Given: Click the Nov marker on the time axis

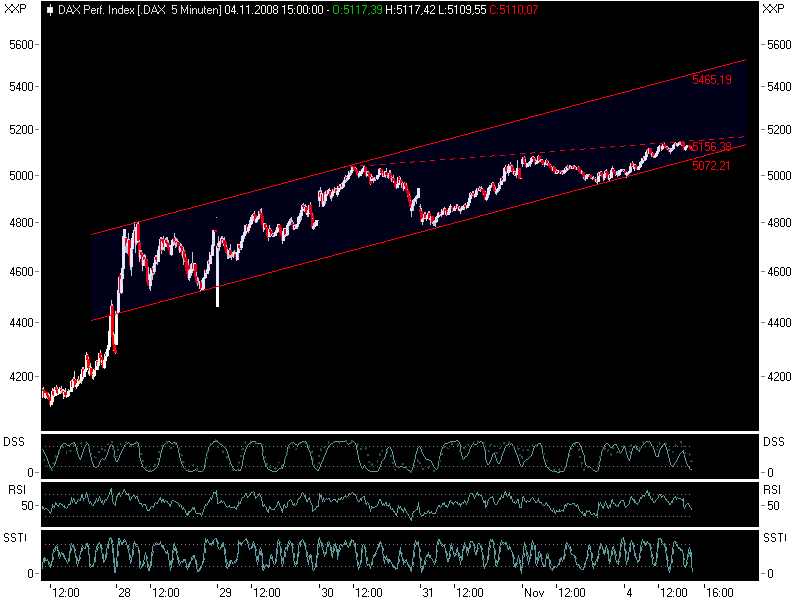Looking at the screenshot, I should [x=534, y=593].
